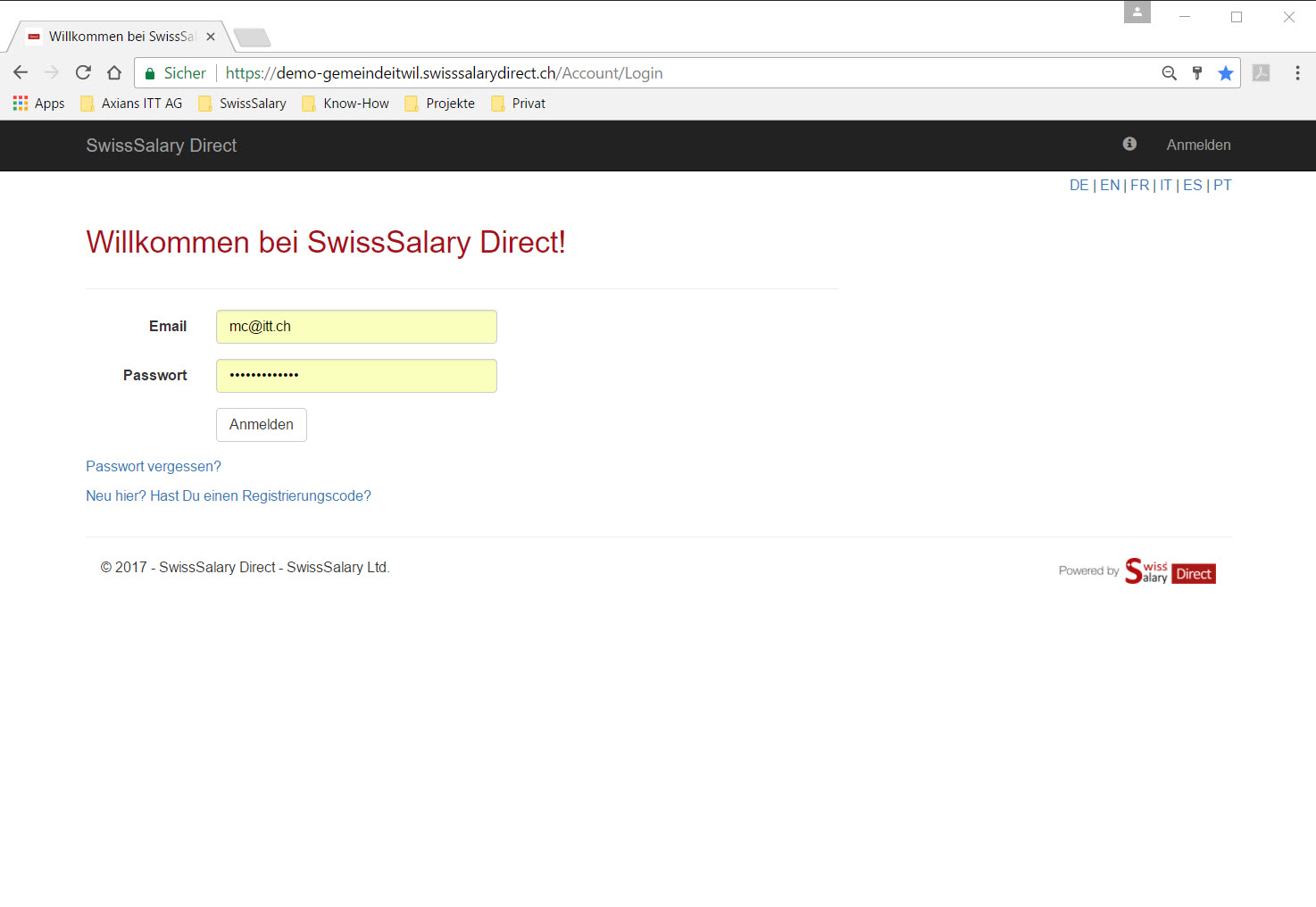Open Chrome's three-dot menu
1316x907 pixels.
[1297, 73]
